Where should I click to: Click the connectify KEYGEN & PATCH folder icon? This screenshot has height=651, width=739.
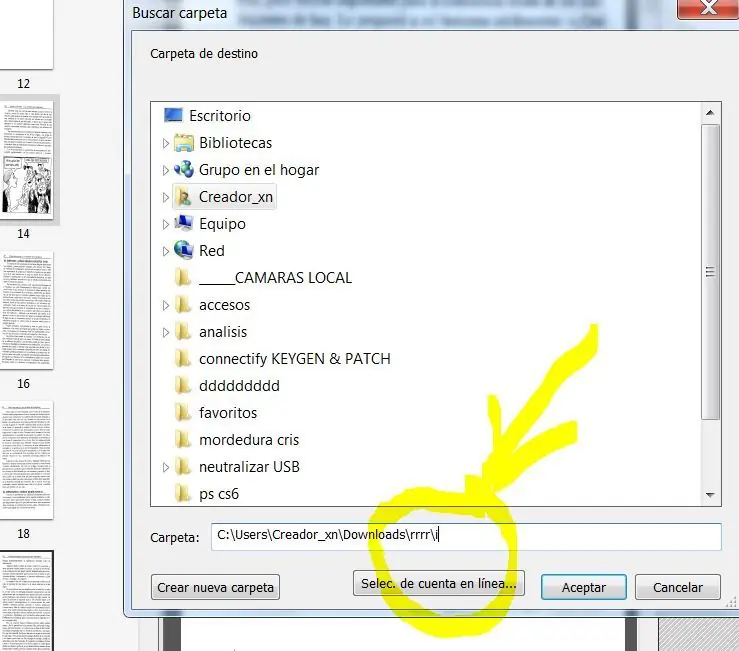coord(182,359)
